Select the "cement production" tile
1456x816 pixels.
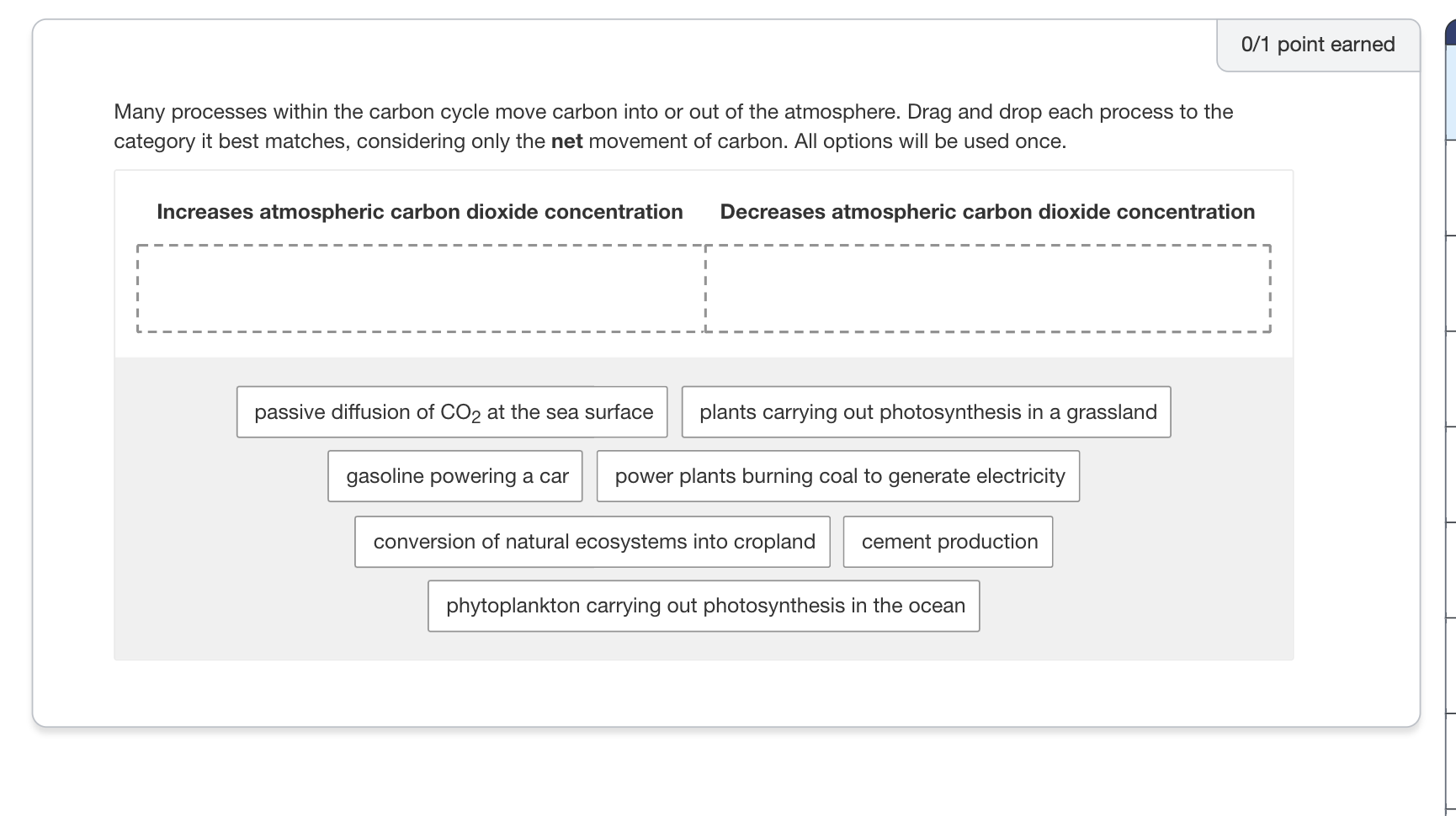[948, 542]
